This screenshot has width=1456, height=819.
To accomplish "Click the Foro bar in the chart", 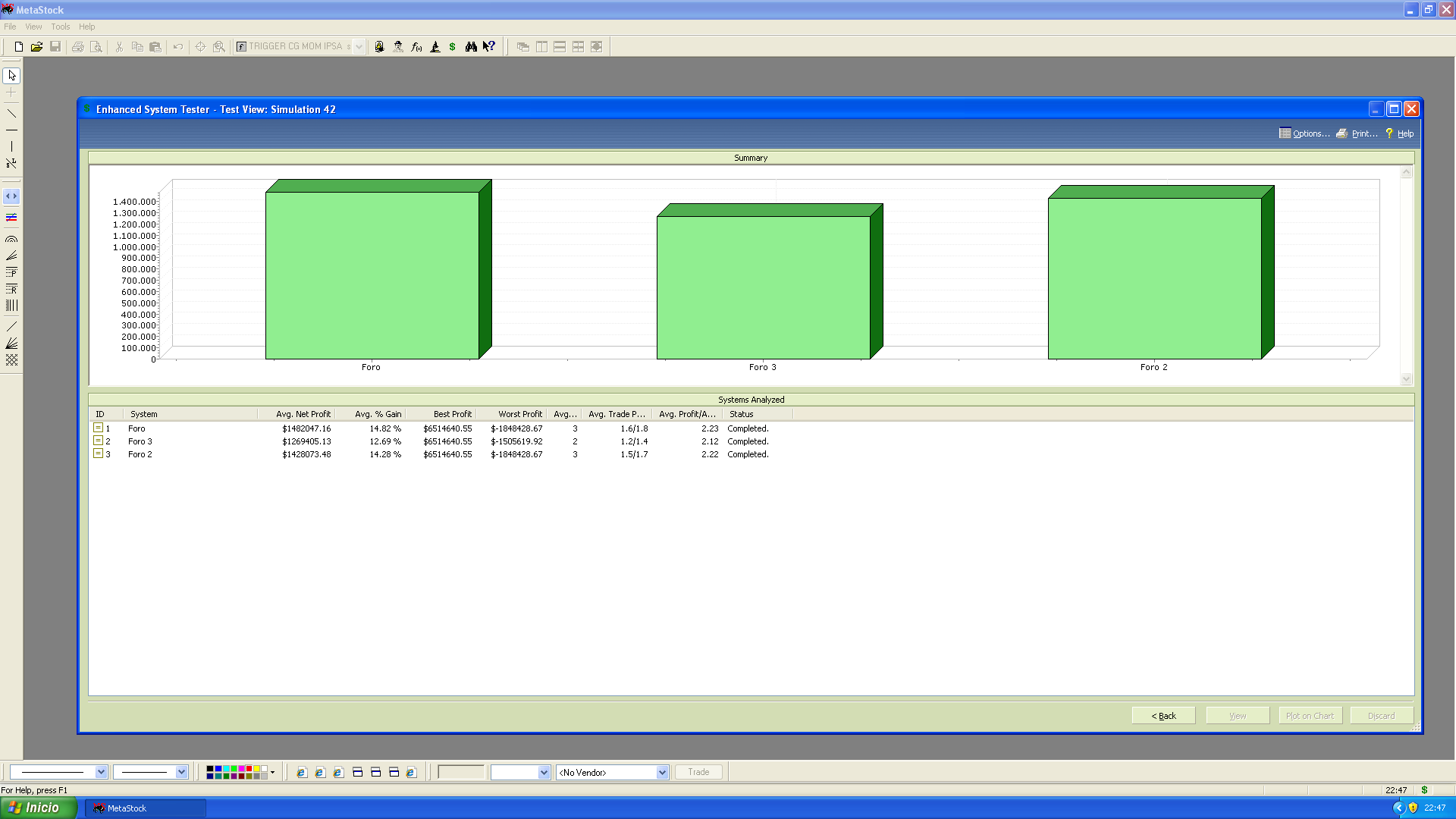I will [x=372, y=275].
